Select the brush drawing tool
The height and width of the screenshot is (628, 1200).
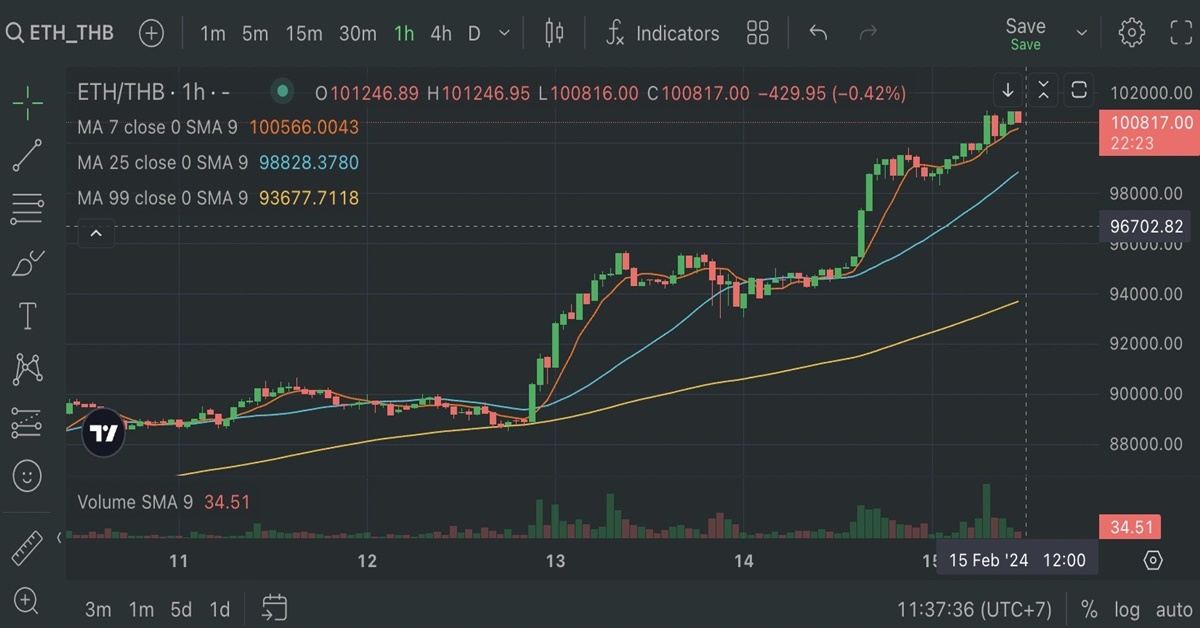click(27, 264)
